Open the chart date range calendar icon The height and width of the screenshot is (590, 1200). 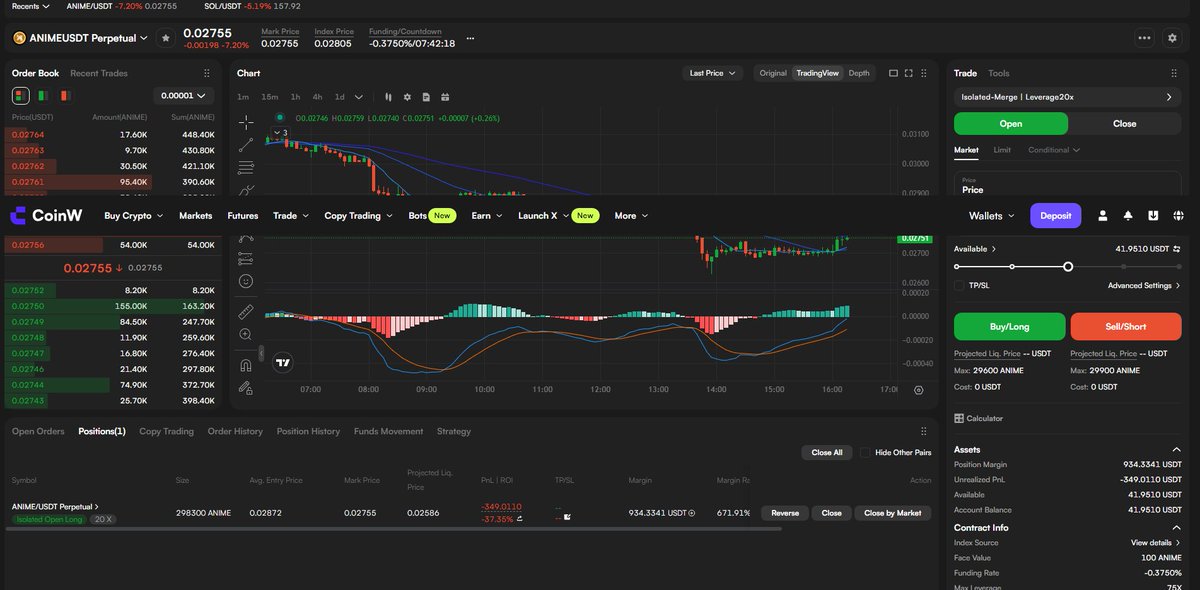point(445,97)
